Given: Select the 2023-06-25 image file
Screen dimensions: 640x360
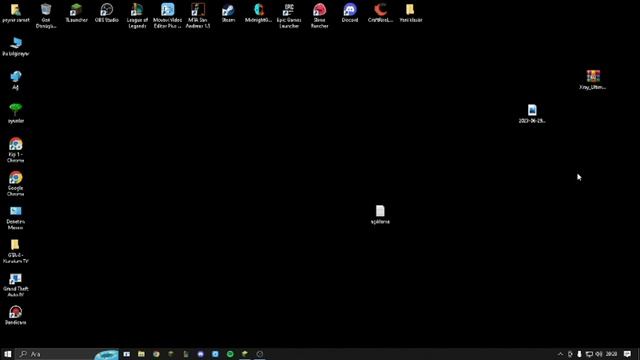Looking at the screenshot, I should pyautogui.click(x=532, y=113).
